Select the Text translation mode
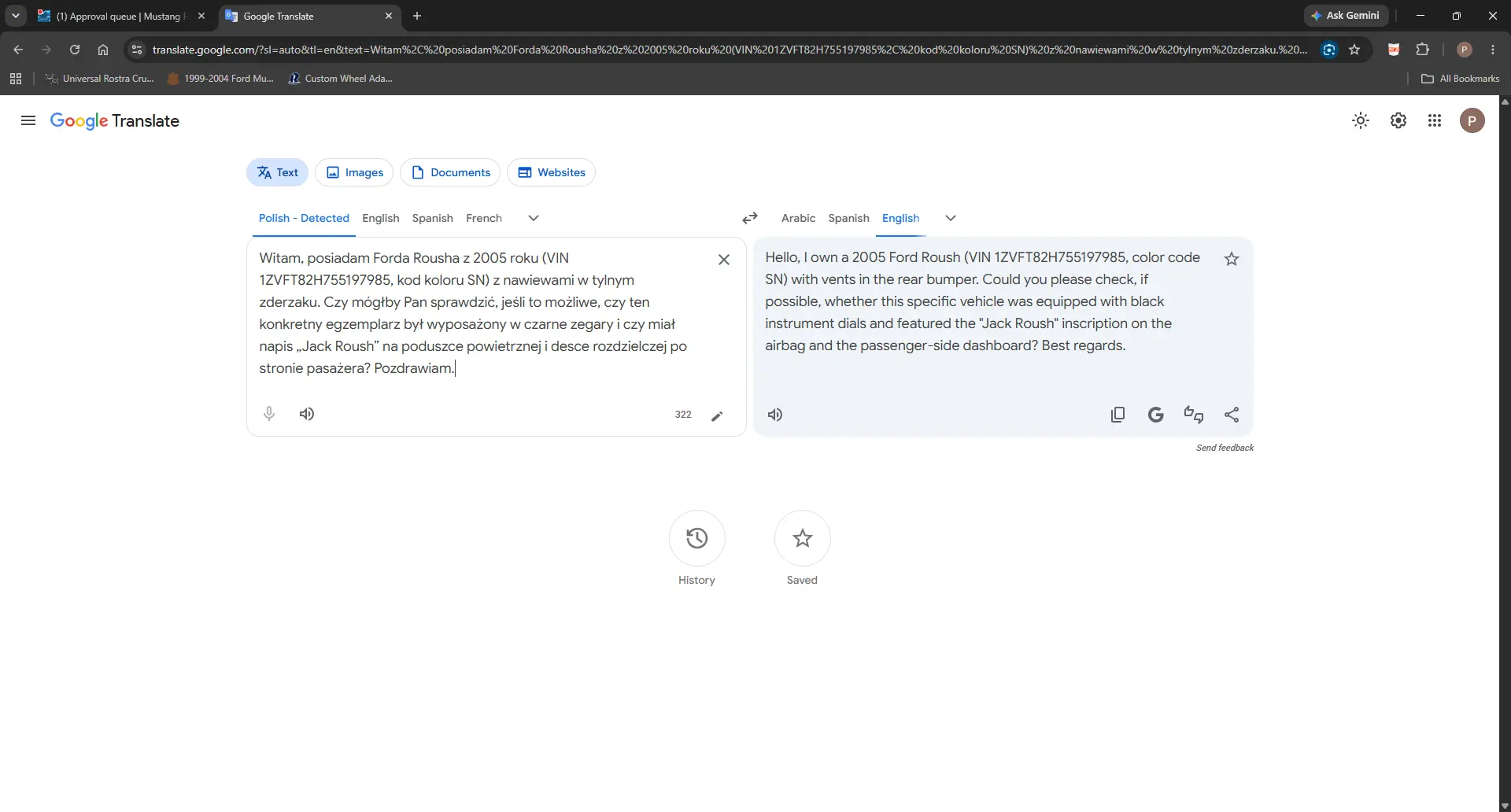Viewport: 1511px width, 812px height. (x=278, y=172)
